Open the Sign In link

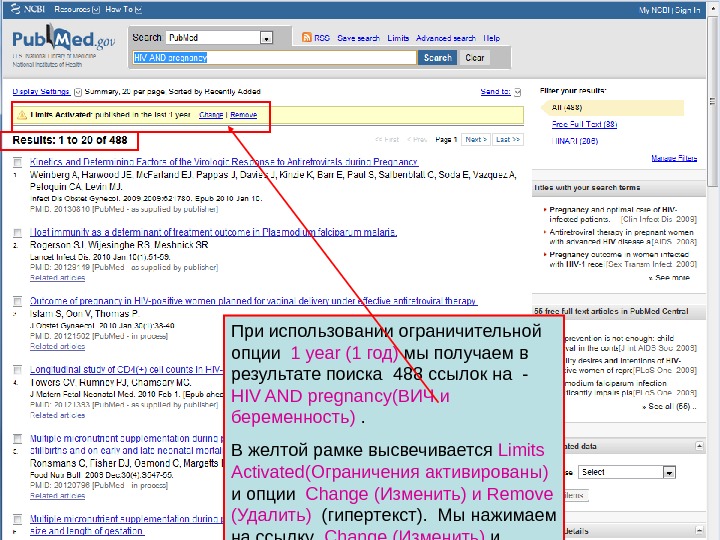tap(687, 10)
